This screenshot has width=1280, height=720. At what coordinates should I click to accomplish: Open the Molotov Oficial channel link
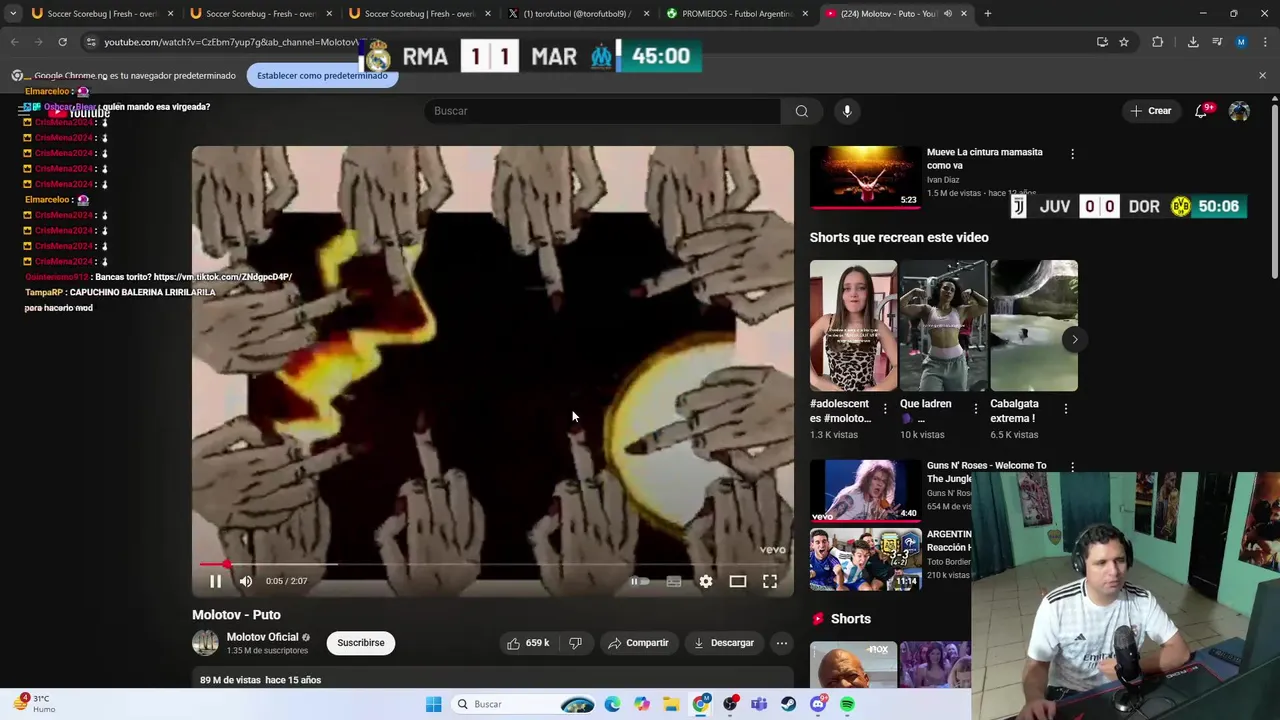262,637
